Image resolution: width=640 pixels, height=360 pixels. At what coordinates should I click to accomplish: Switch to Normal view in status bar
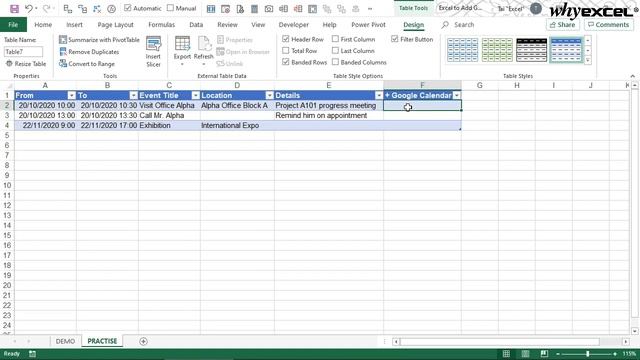[x=506, y=353]
